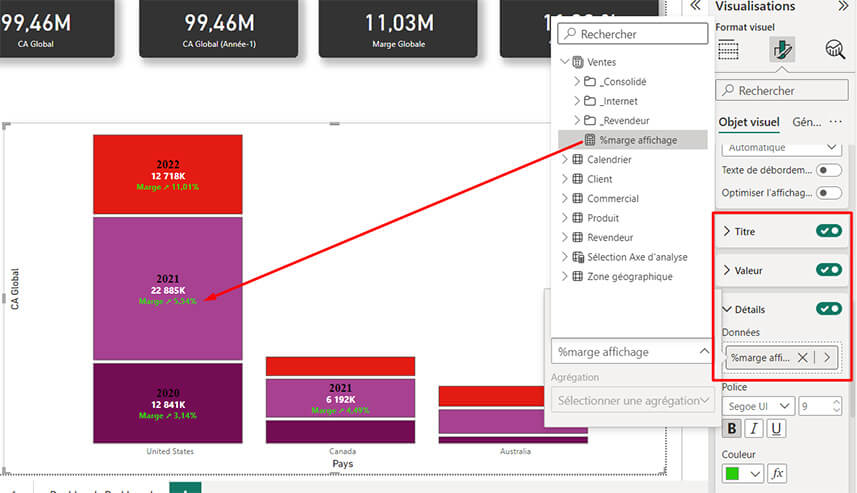Viewport: 857px width, 493px height.
Task: Click the _Internet folder icon
Action: (x=590, y=101)
